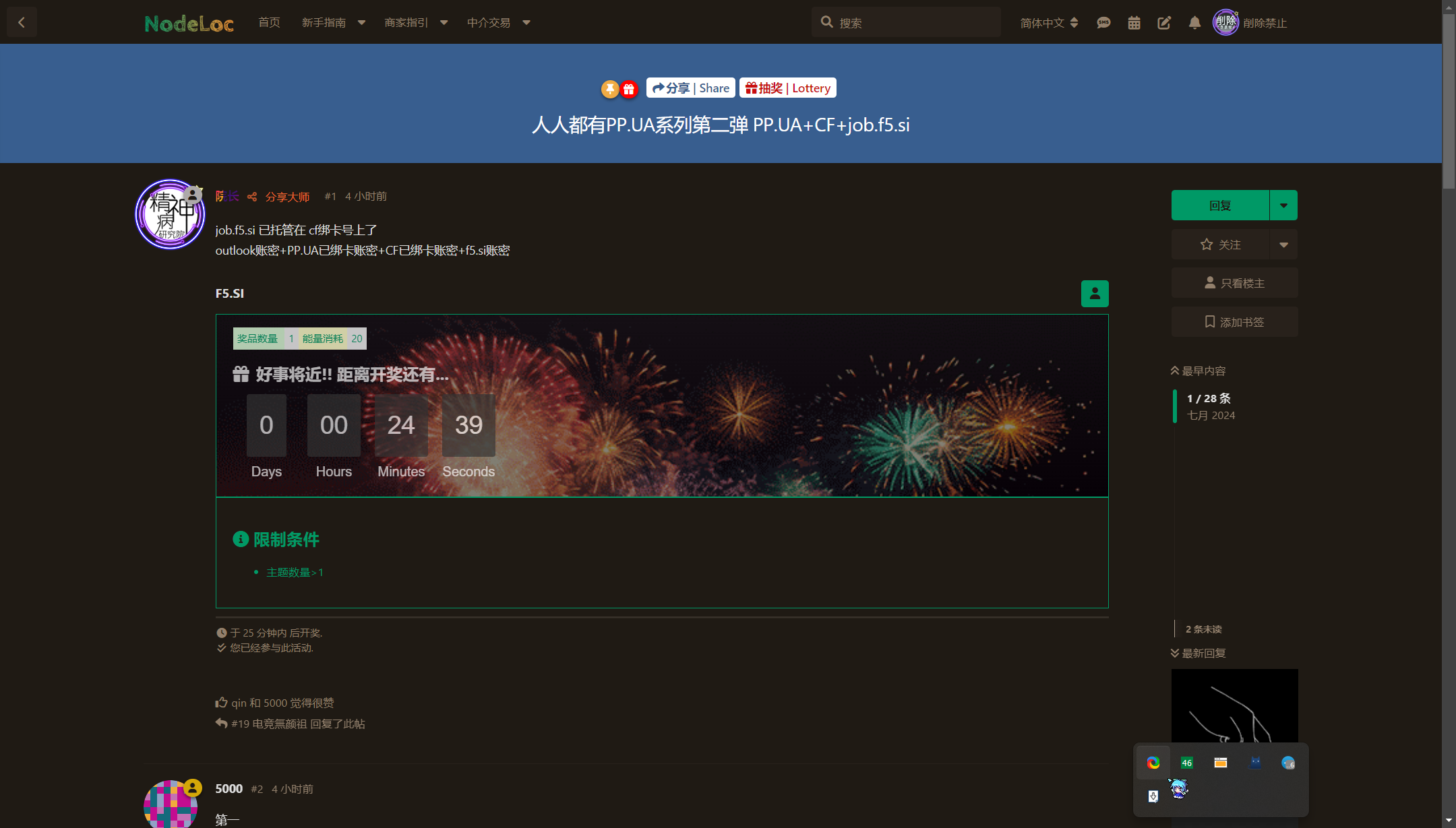1456x828 pixels.
Task: Open the 分享大师 badge link
Action: 287,197
